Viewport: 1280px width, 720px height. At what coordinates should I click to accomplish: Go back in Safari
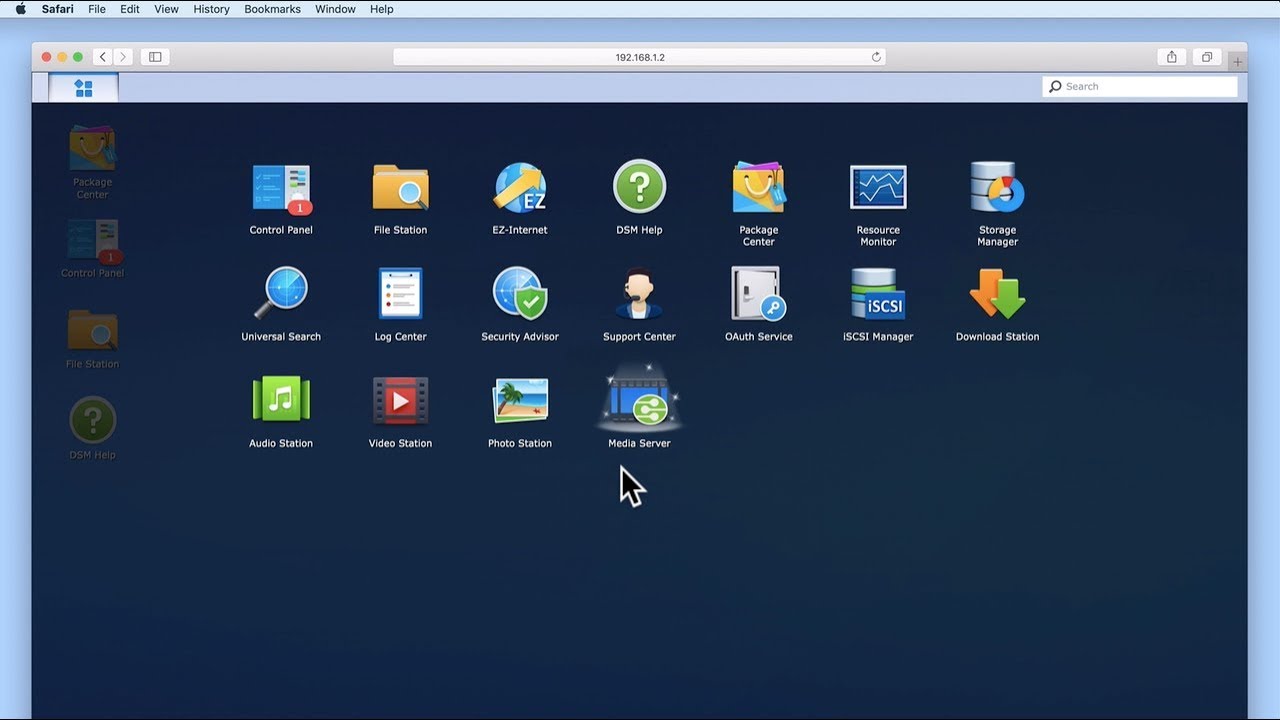(103, 57)
